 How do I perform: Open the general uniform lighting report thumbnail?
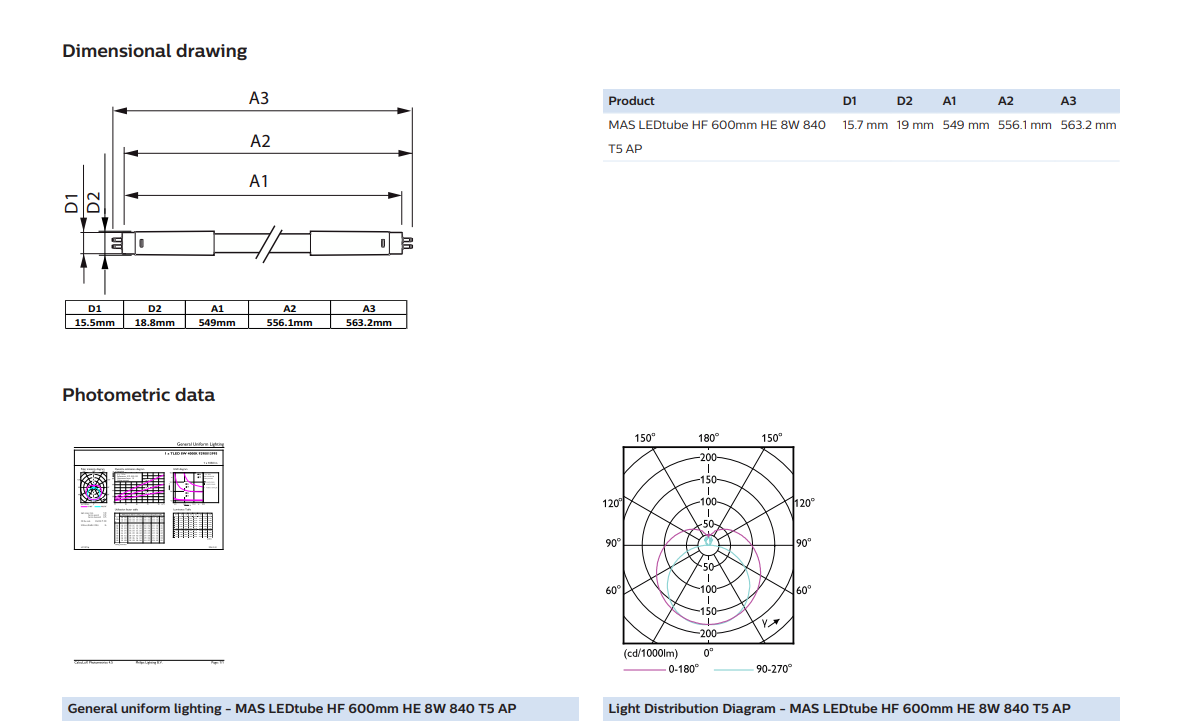point(150,495)
